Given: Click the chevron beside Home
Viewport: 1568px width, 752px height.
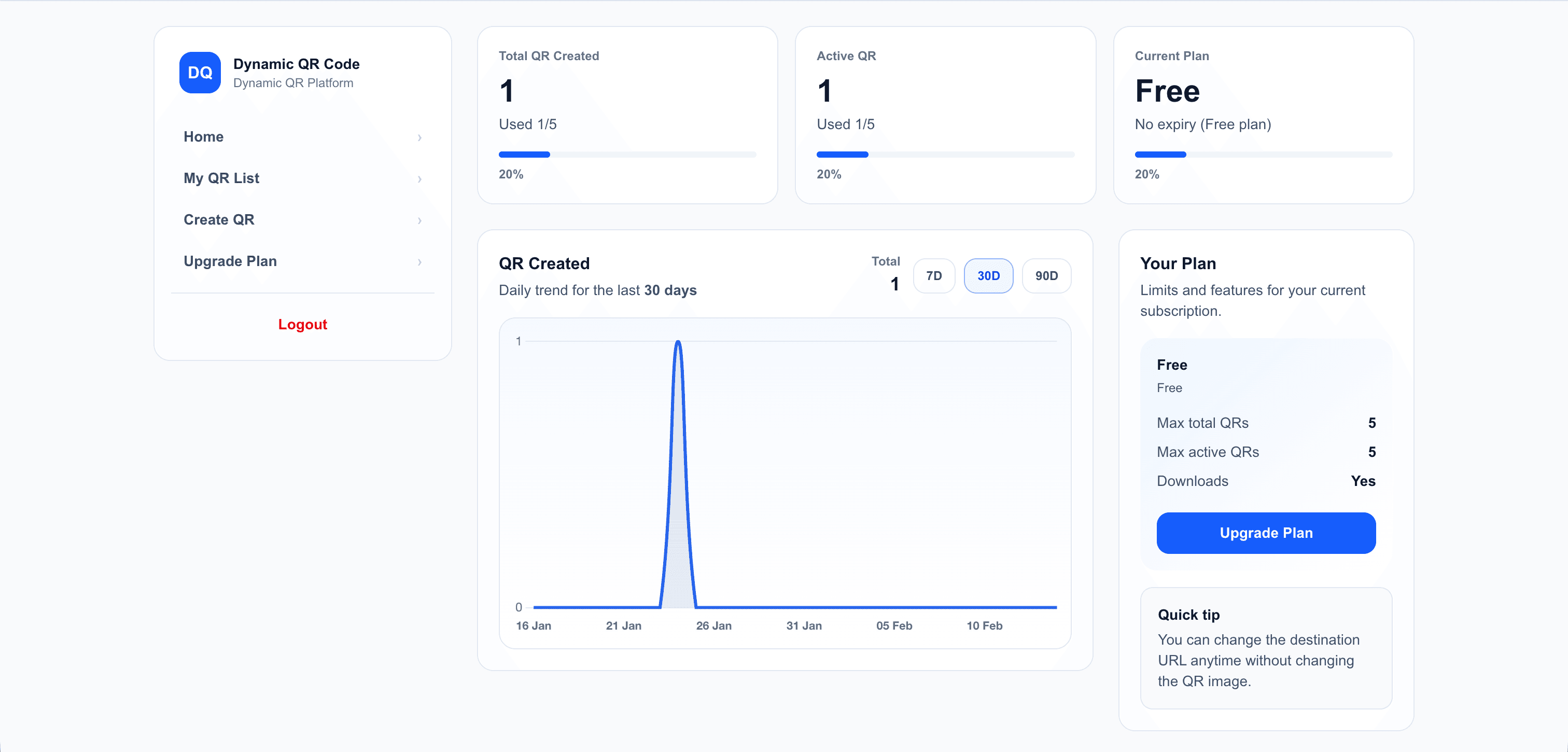Looking at the screenshot, I should 419,137.
